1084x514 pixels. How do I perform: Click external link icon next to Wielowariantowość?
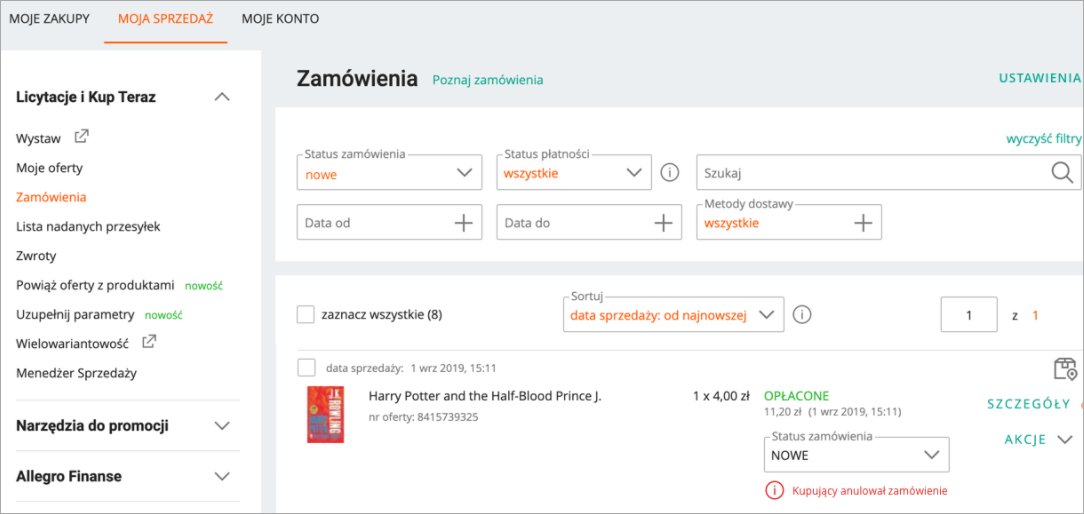click(x=149, y=342)
